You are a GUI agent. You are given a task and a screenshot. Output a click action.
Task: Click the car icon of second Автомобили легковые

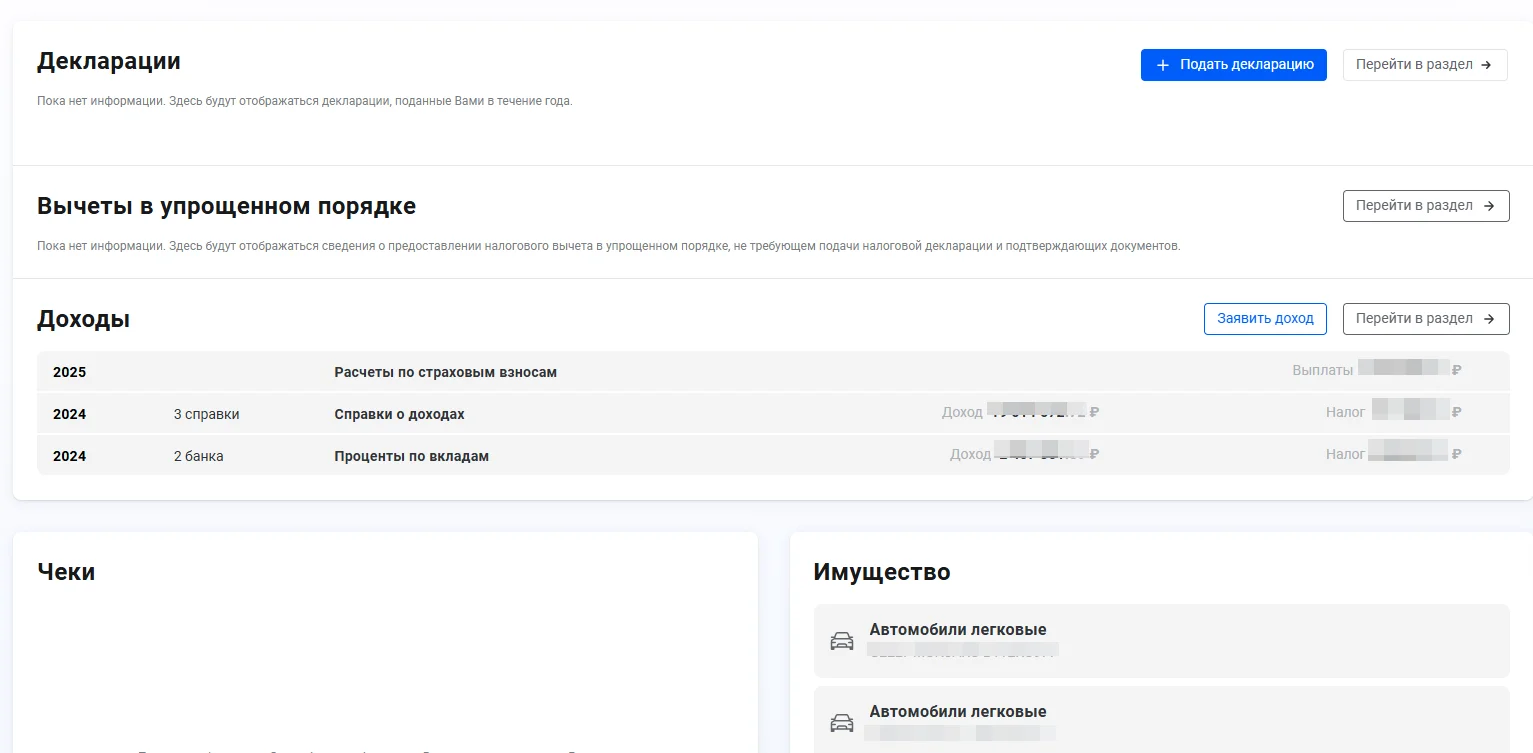tap(842, 723)
